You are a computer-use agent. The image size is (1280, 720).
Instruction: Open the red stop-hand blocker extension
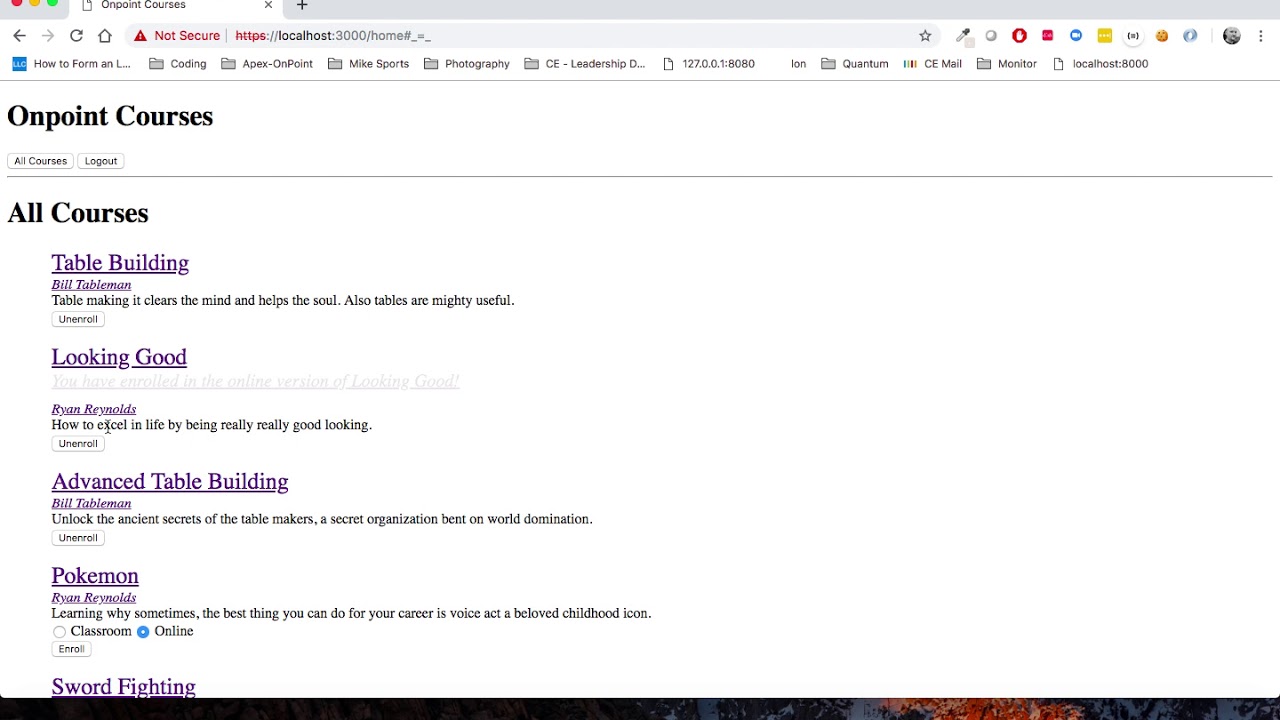[1019, 36]
